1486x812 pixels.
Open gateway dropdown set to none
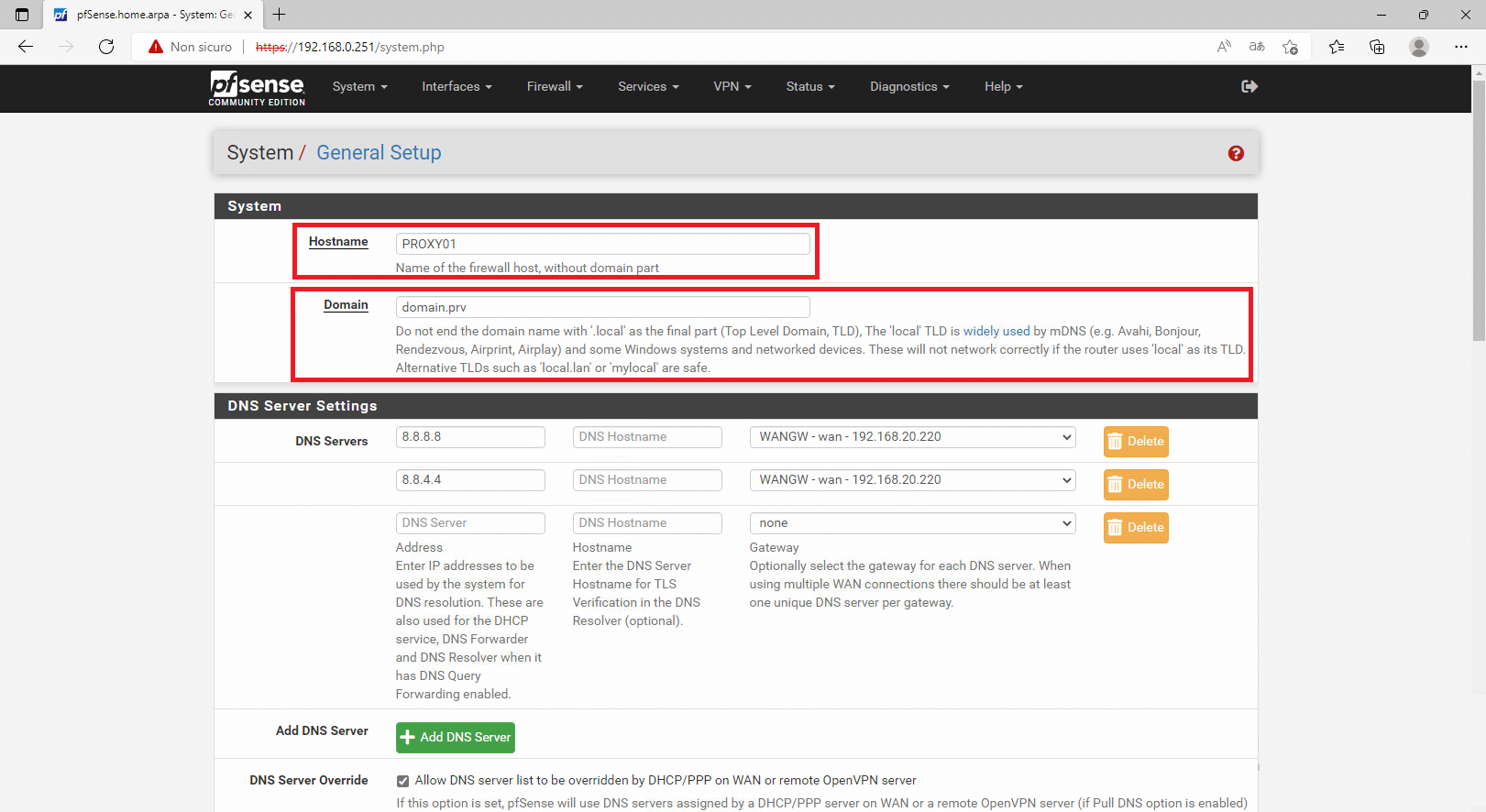point(912,523)
